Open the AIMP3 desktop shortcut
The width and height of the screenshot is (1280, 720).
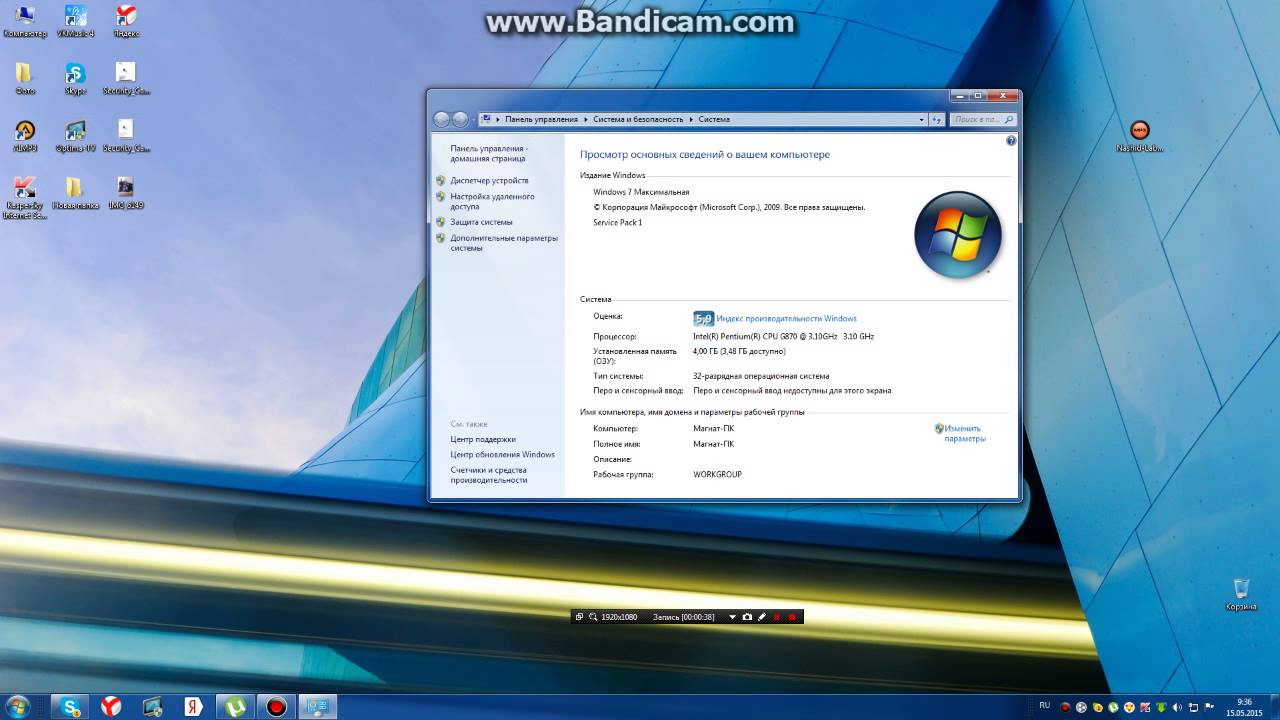[25, 136]
